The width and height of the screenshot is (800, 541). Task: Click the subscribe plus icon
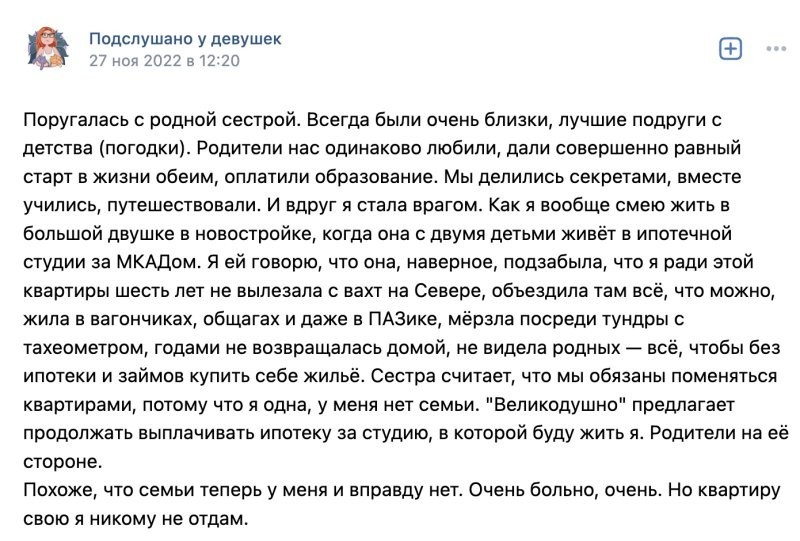(x=730, y=48)
